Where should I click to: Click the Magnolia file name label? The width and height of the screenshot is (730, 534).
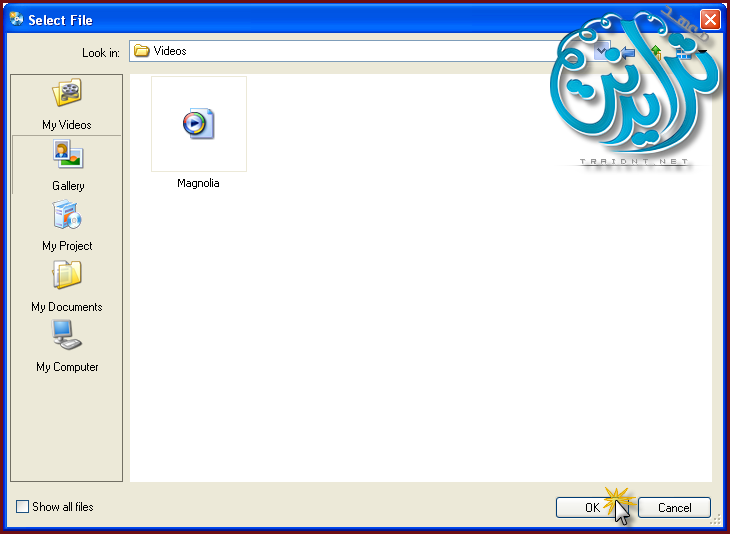[198, 183]
